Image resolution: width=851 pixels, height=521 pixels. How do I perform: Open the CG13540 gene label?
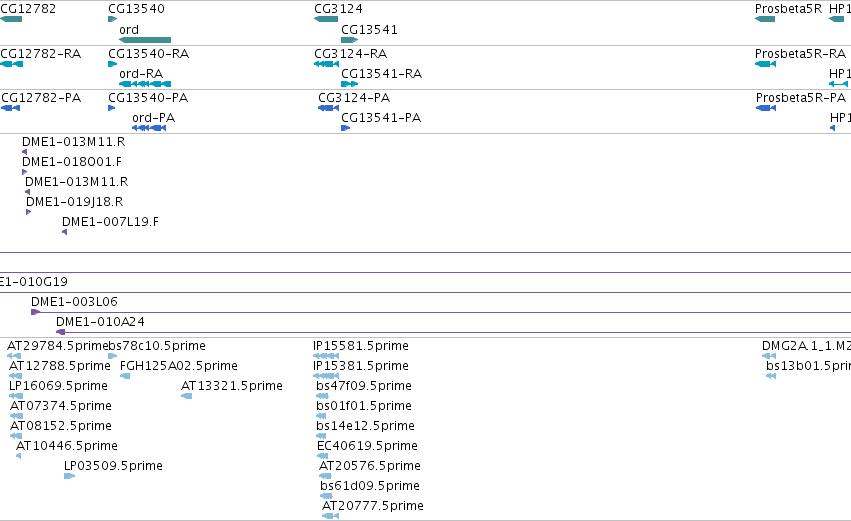pyautogui.click(x=136, y=9)
